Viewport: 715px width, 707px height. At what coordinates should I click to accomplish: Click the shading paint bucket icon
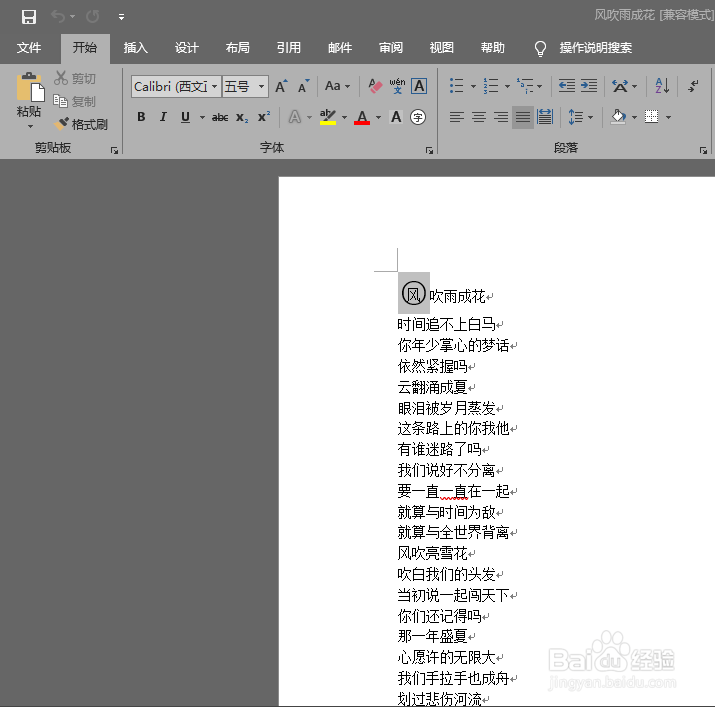(618, 117)
